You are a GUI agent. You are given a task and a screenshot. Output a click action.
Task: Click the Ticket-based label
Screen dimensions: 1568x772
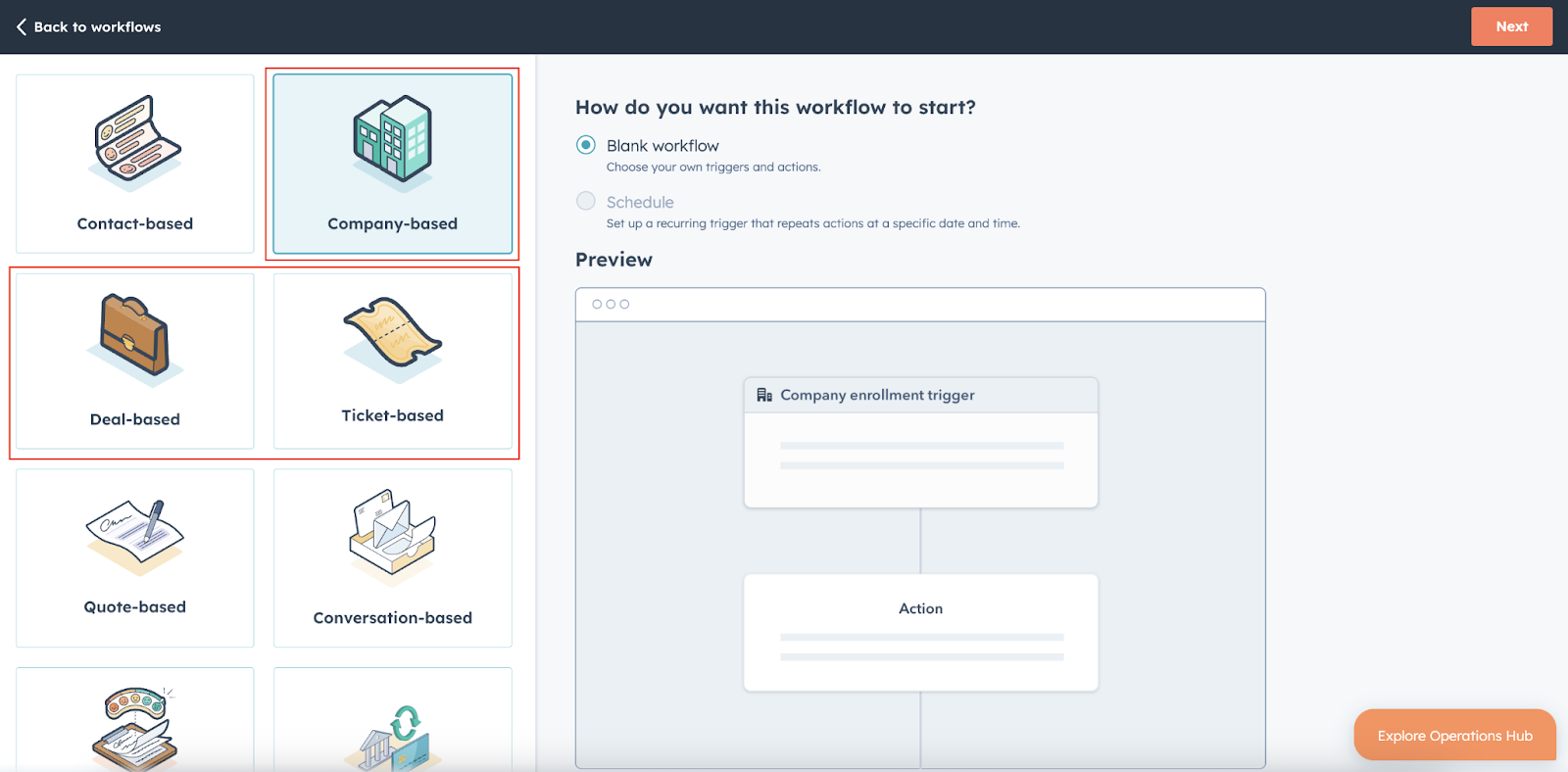[x=393, y=415]
